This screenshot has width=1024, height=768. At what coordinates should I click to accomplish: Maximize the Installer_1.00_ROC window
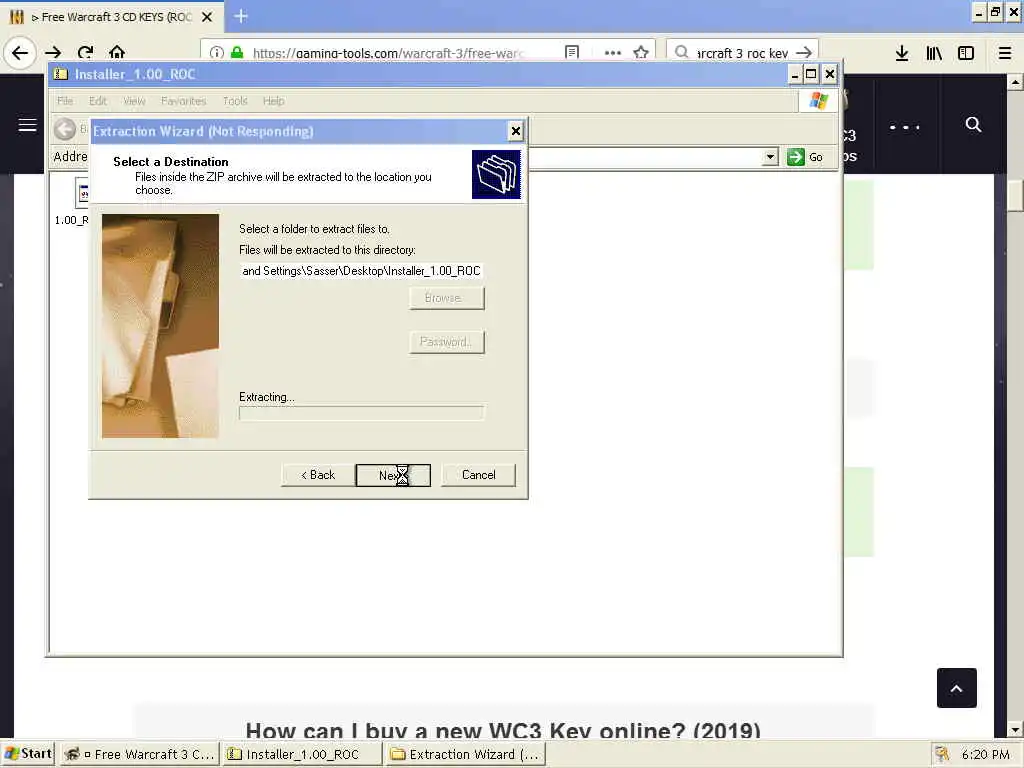(811, 74)
